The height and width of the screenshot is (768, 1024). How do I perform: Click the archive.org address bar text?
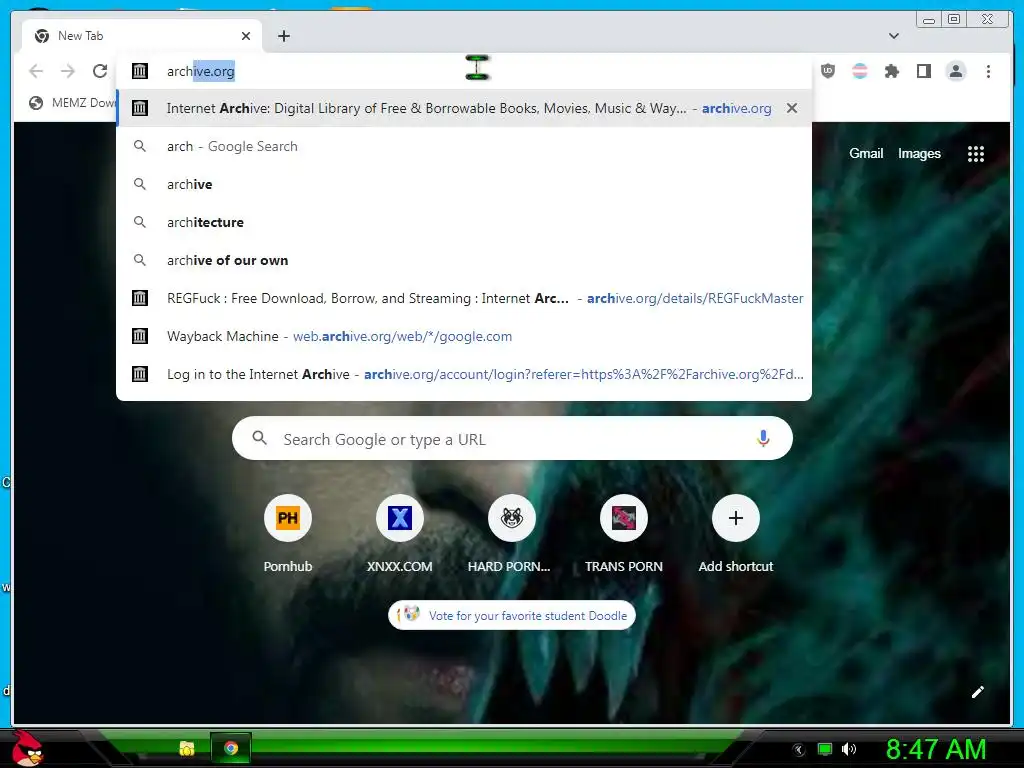point(200,71)
